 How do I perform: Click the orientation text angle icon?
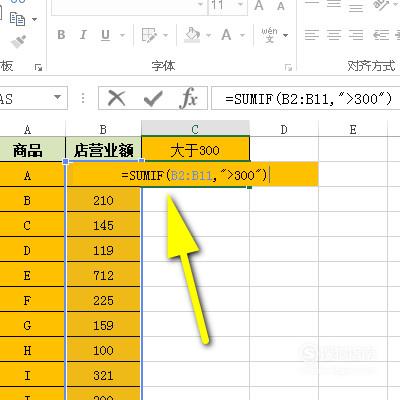(381, 5)
